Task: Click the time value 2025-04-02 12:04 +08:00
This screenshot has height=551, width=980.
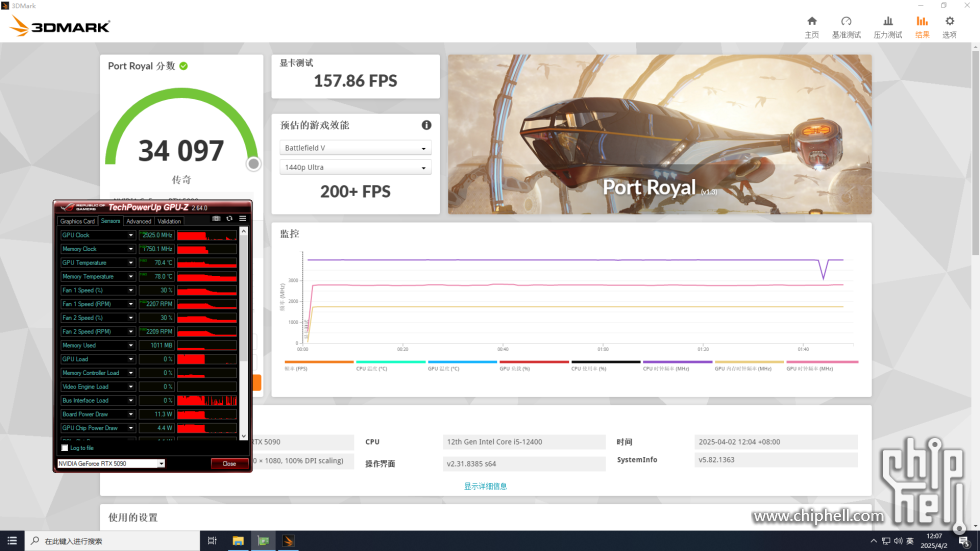Action: point(776,442)
